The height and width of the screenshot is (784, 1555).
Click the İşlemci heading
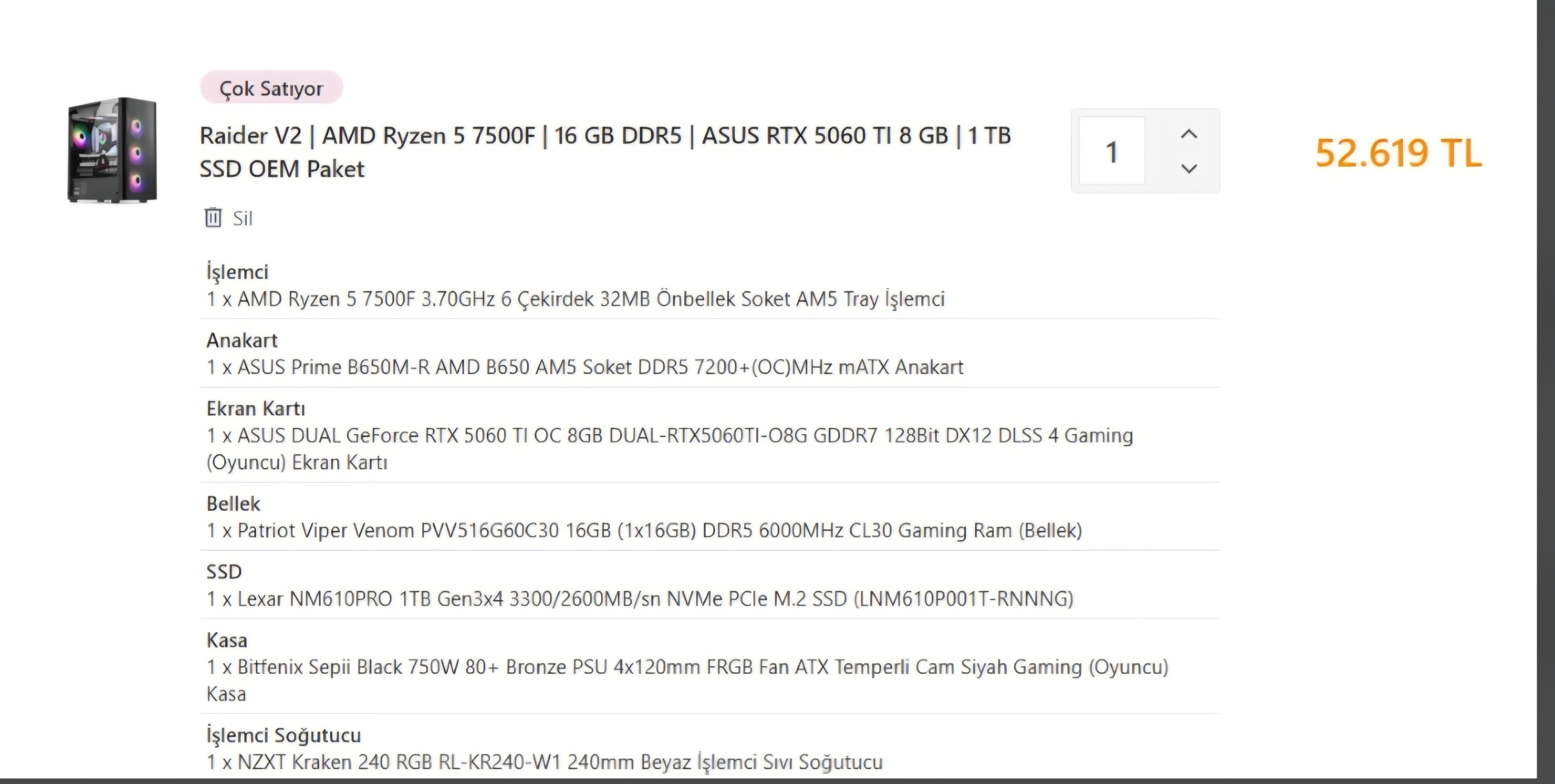point(236,272)
